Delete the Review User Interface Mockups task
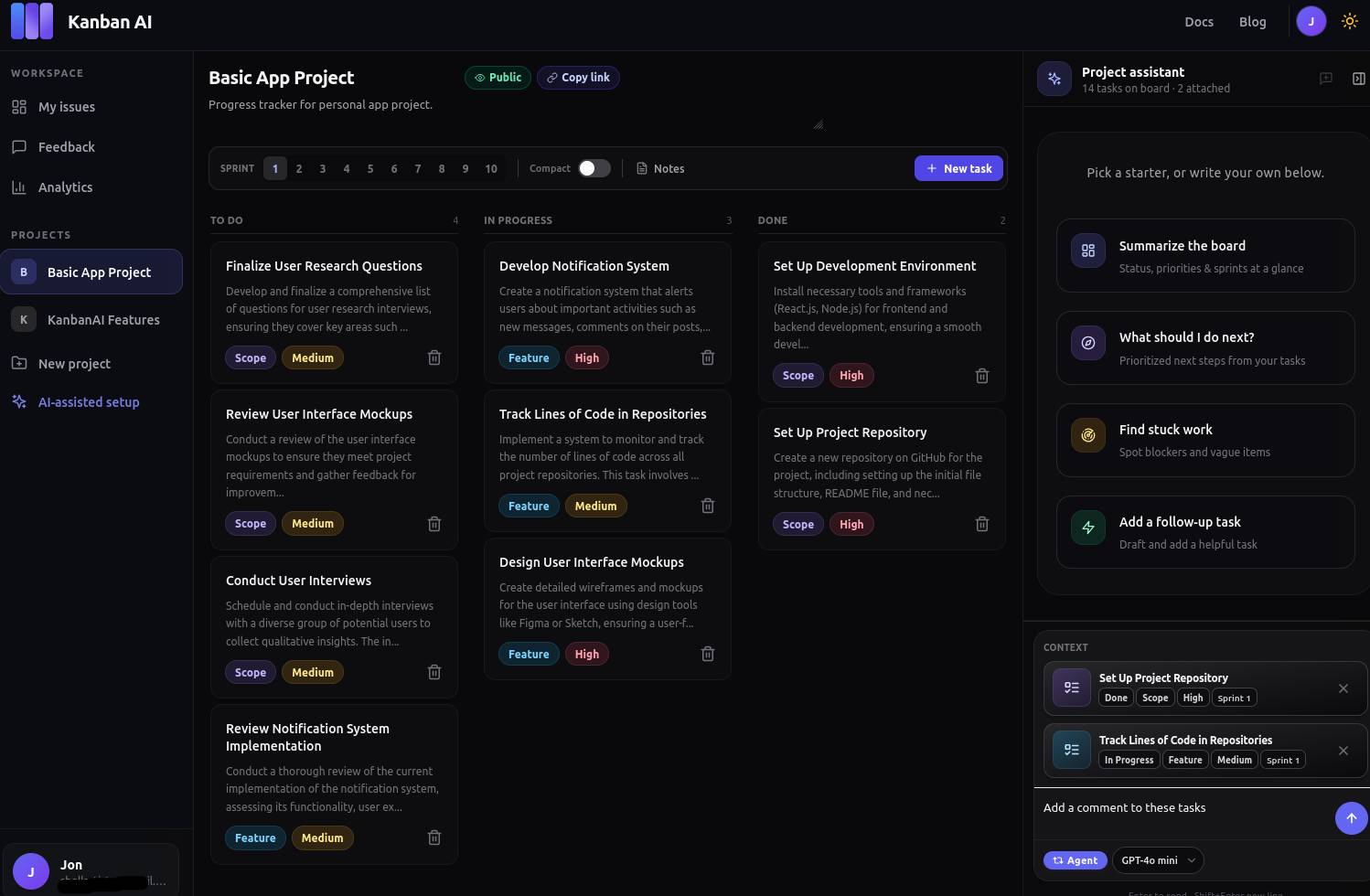 434,524
